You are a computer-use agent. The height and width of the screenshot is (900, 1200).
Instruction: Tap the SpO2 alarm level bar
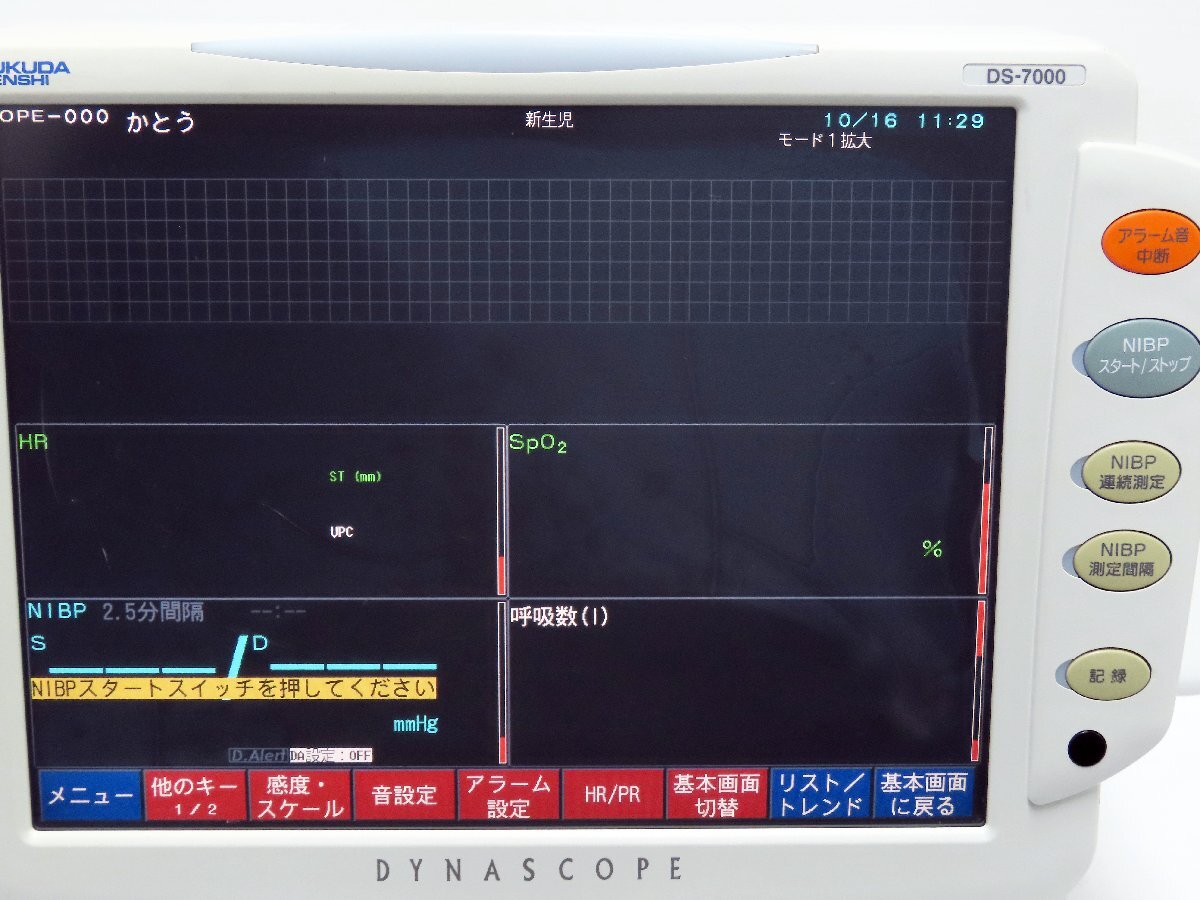985,510
